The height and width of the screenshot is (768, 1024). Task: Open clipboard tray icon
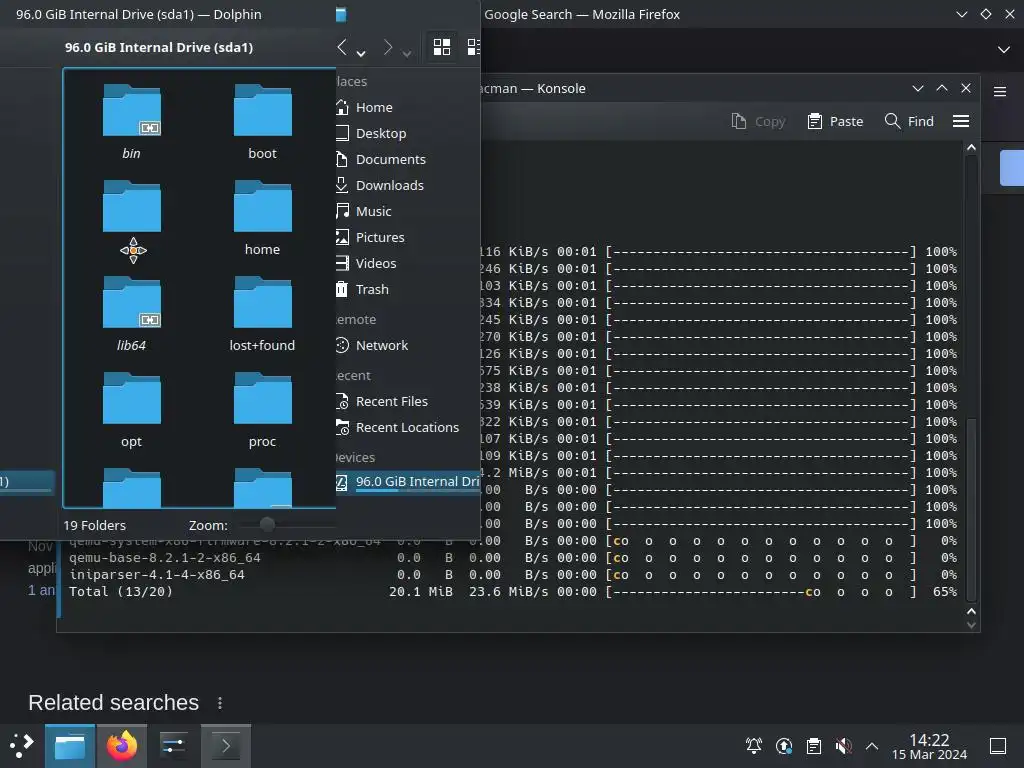tap(814, 746)
